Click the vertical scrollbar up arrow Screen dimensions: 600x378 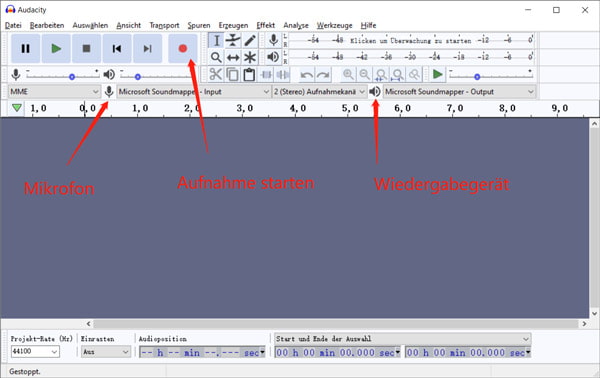click(x=594, y=123)
